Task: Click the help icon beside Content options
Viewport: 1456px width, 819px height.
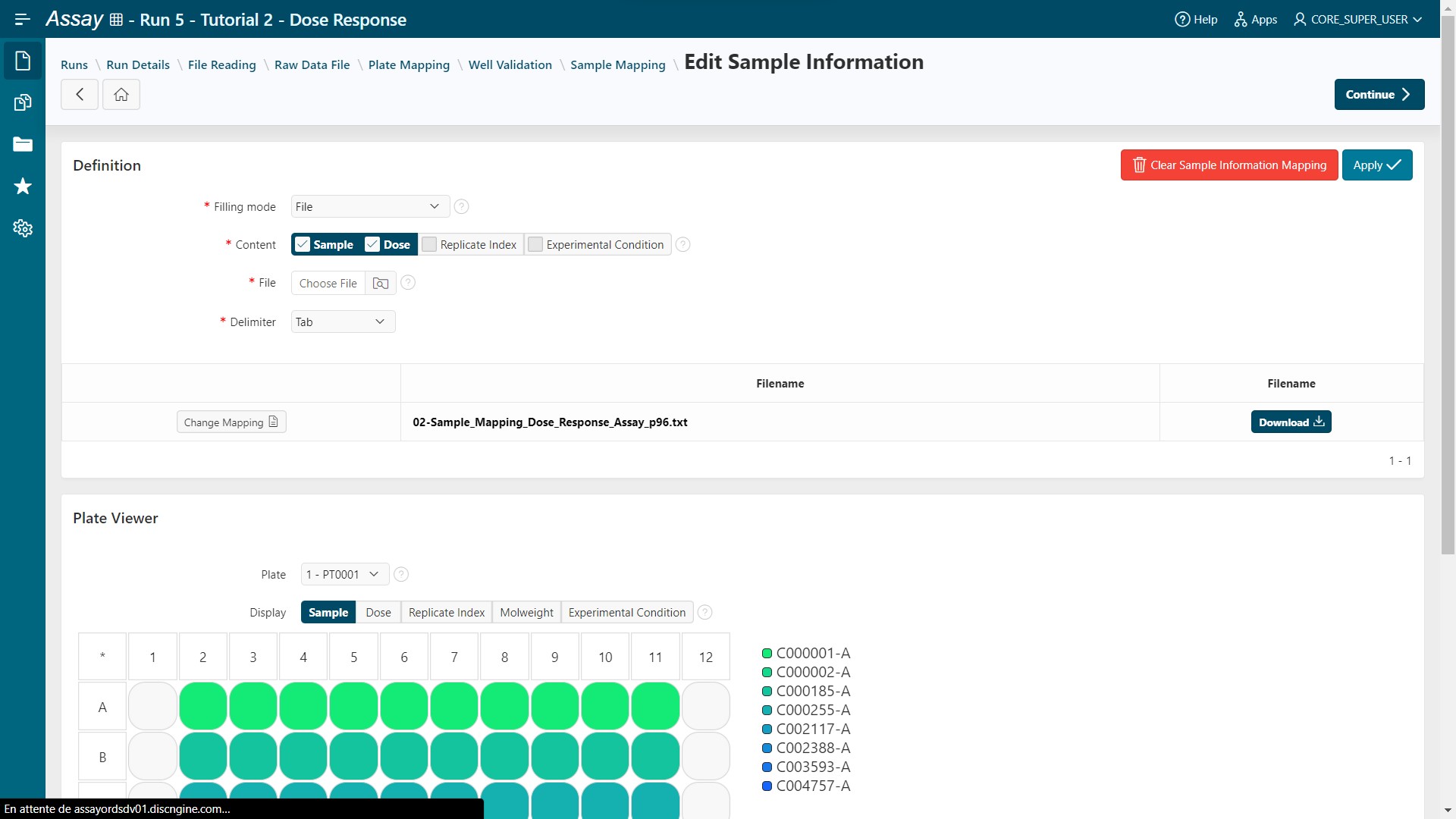Action: point(682,244)
